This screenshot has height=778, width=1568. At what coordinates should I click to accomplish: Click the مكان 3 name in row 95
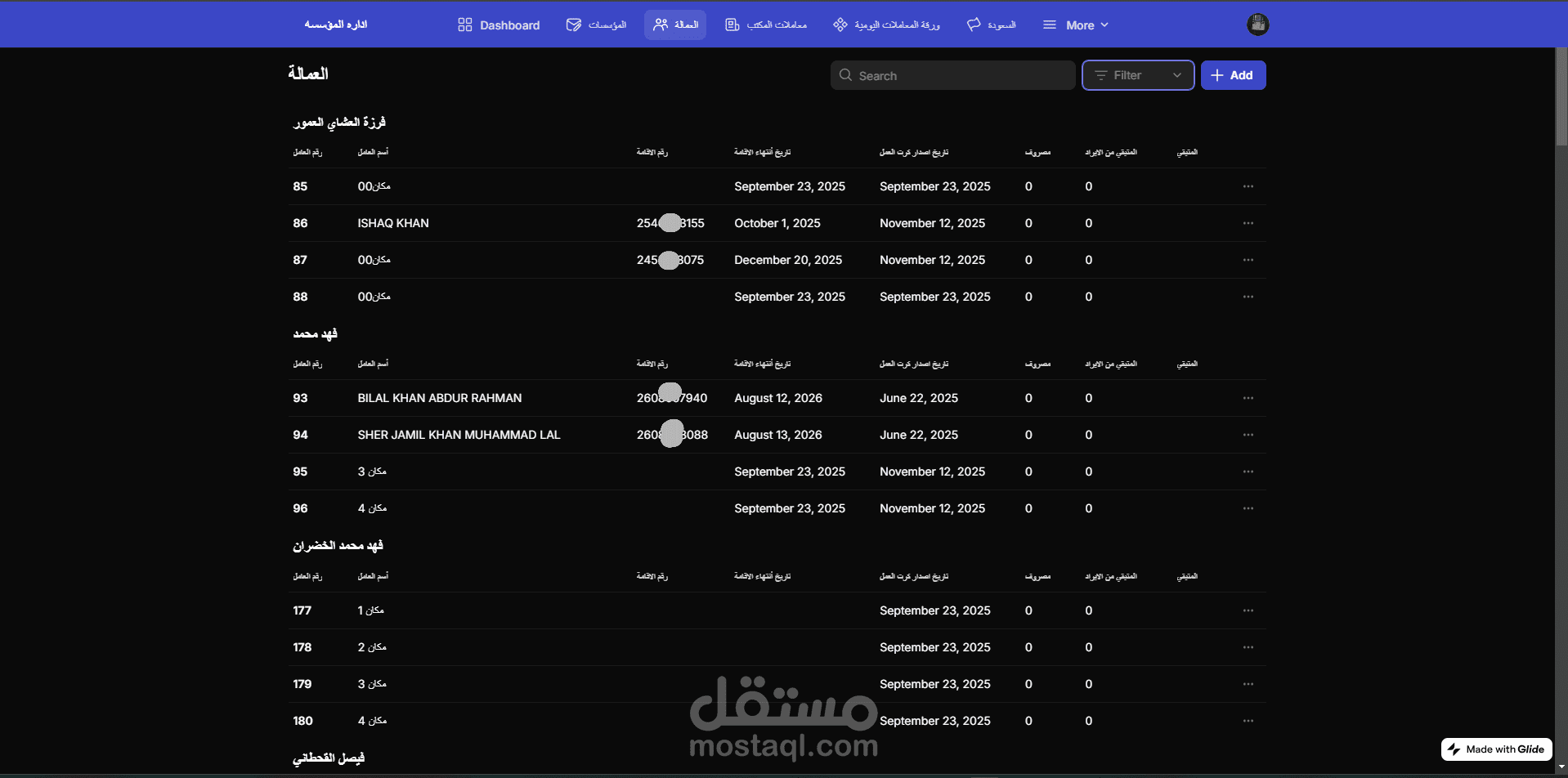pyautogui.click(x=372, y=472)
